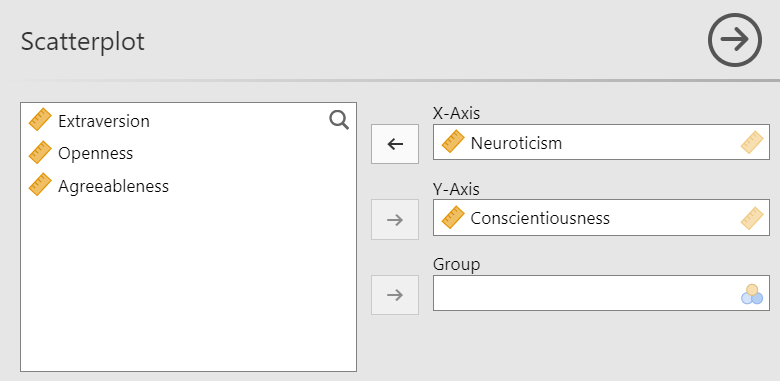Image resolution: width=780 pixels, height=381 pixels.
Task: Open the variable search magnifier
Action: (x=339, y=120)
